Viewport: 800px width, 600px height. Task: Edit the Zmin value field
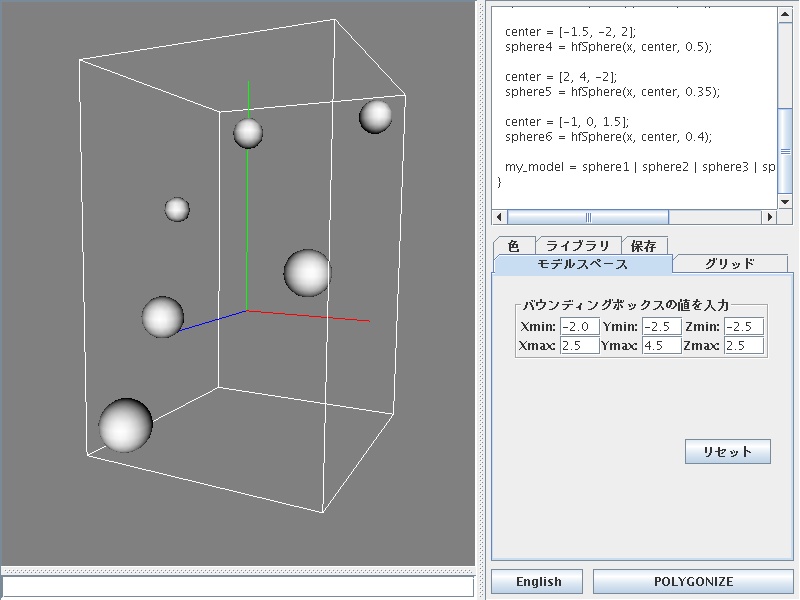click(x=744, y=327)
